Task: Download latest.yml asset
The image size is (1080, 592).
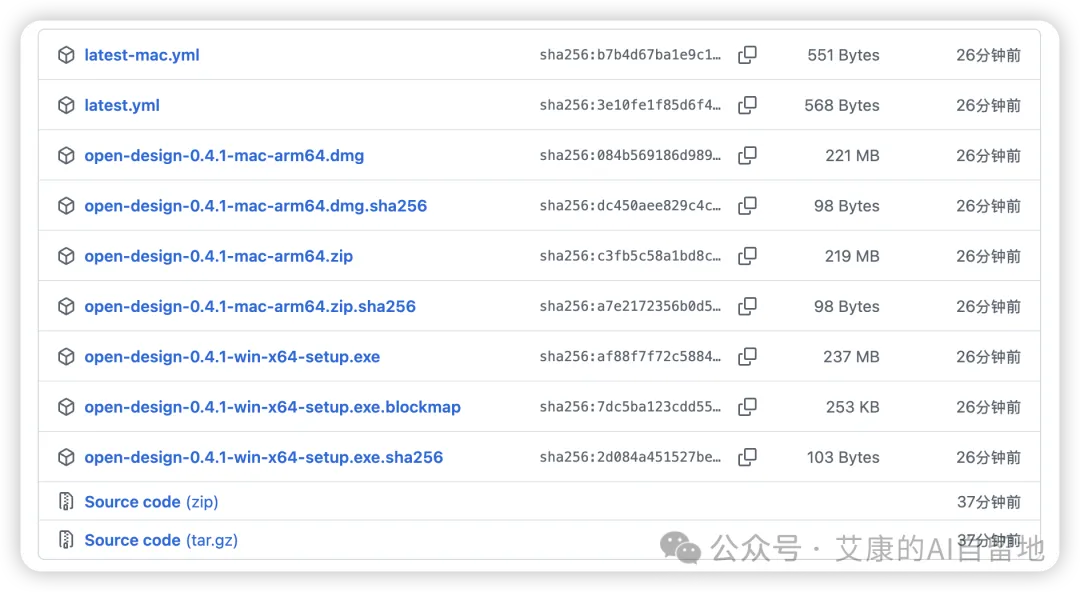Action: click(122, 105)
